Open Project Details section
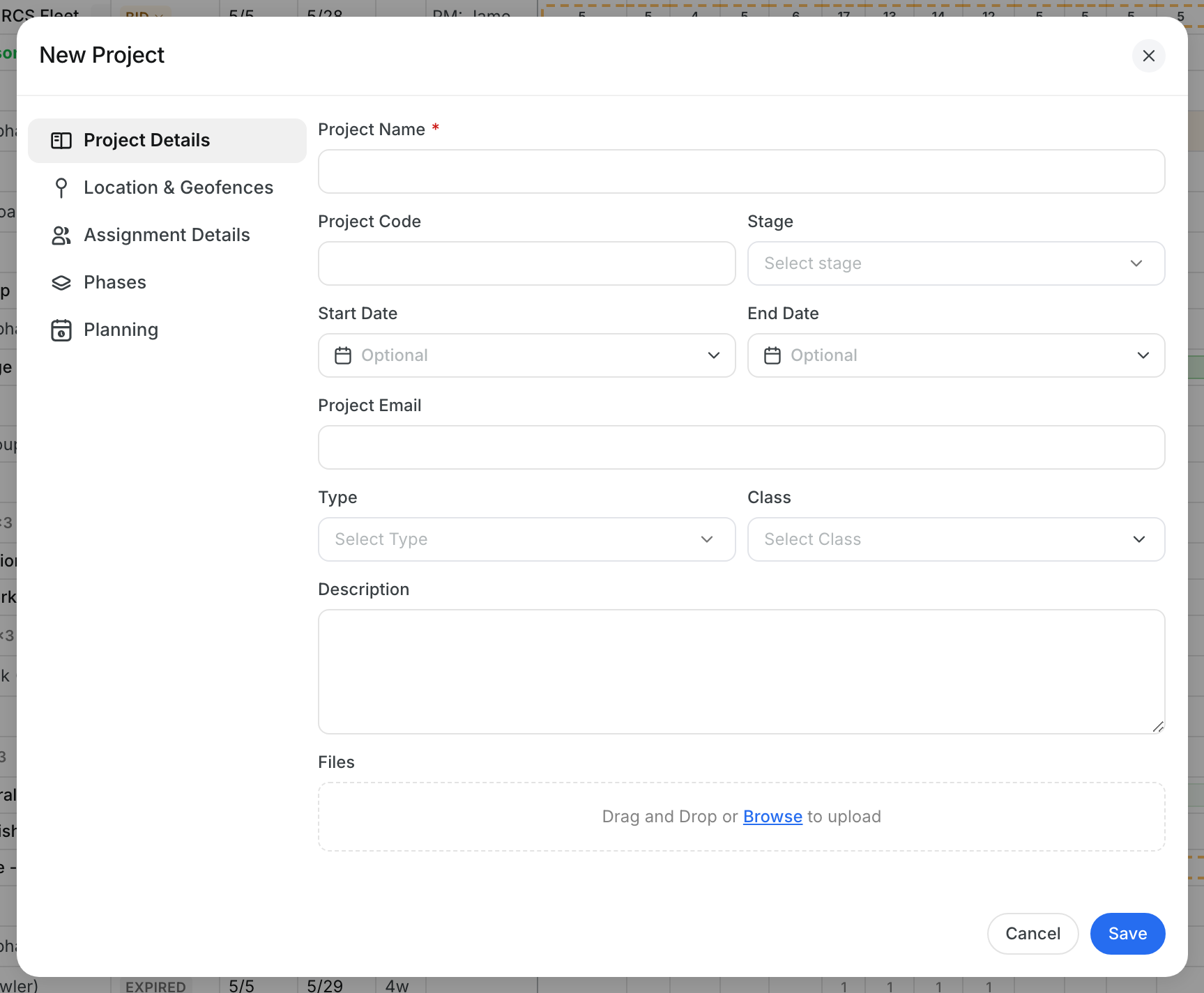This screenshot has height=993, width=1204. pos(167,141)
